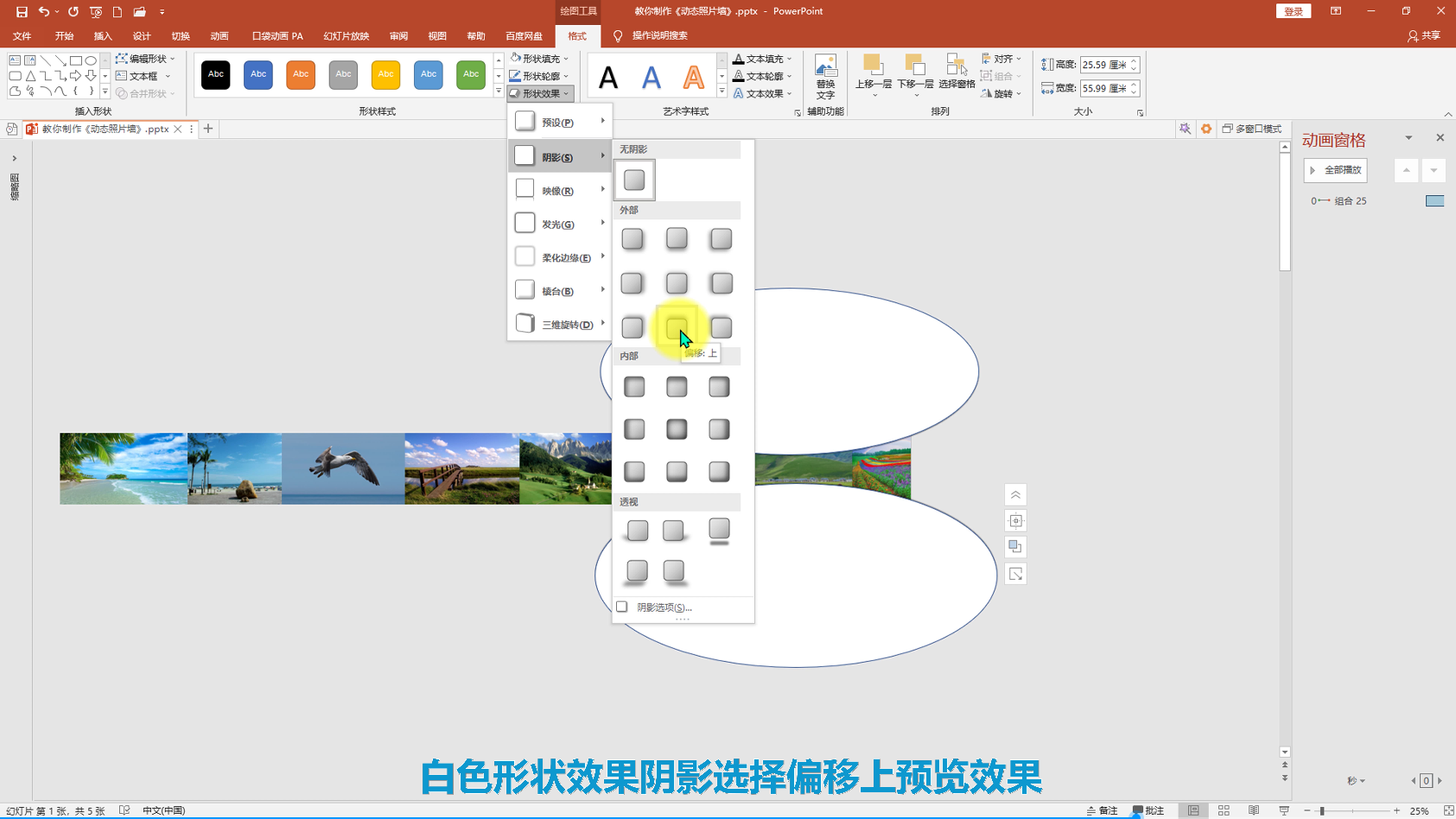This screenshot has height=819, width=1456.
Task: Click the 替换文字 (Alt Text) icon
Action: 825,74
